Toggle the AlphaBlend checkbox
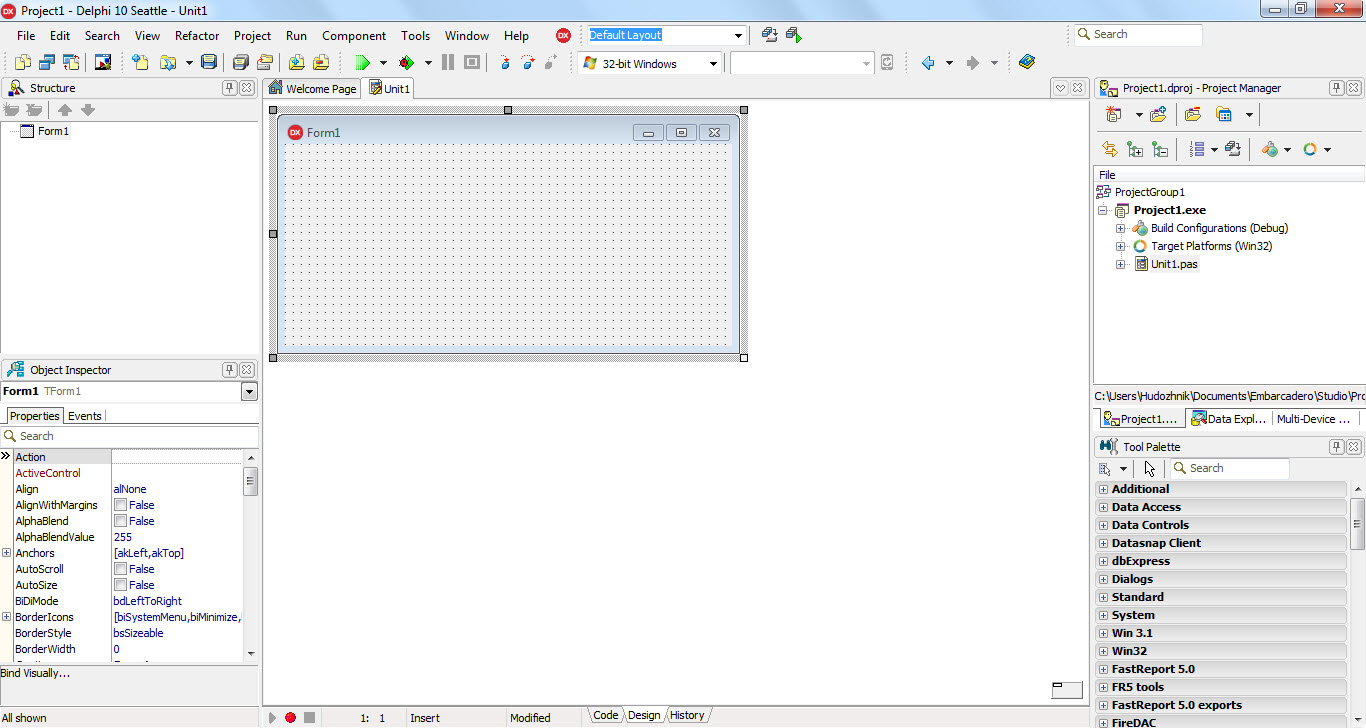The width and height of the screenshot is (1366, 728). click(x=121, y=521)
